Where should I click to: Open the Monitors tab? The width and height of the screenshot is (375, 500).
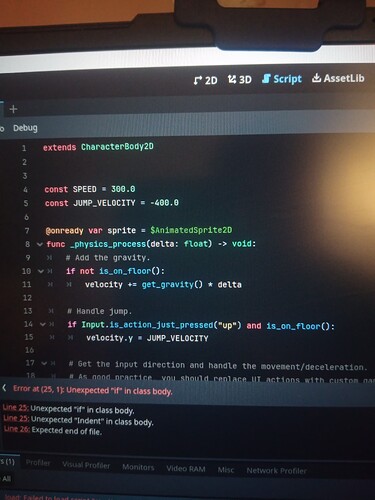tap(138, 467)
